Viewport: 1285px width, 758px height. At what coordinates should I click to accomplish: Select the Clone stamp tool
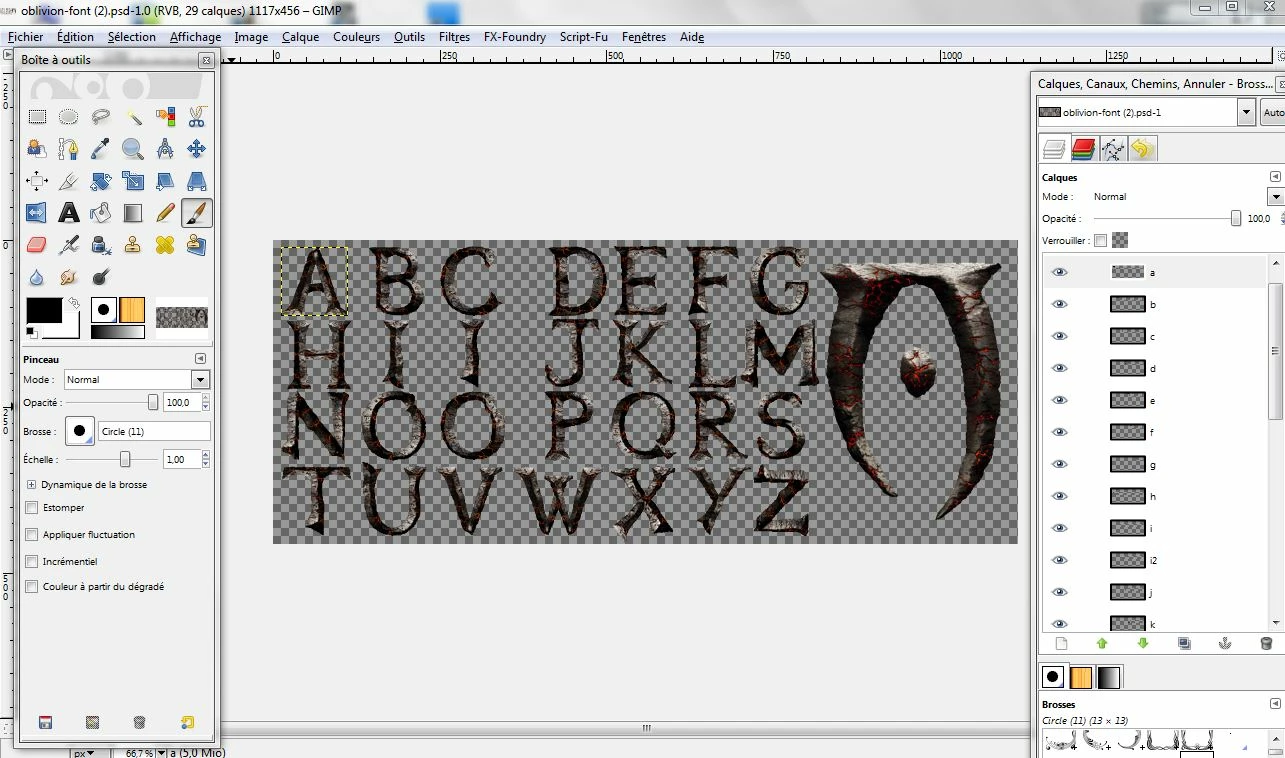coord(132,244)
